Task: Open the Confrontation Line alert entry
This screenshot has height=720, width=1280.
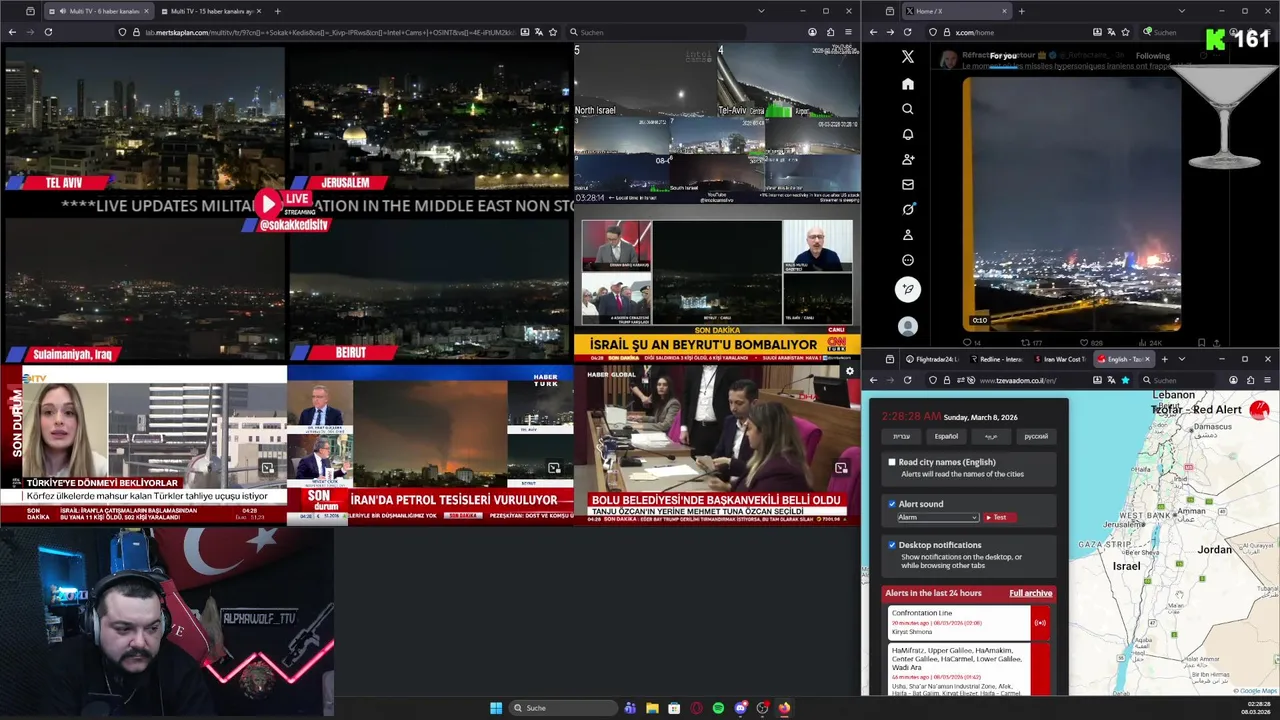Action: [959, 623]
